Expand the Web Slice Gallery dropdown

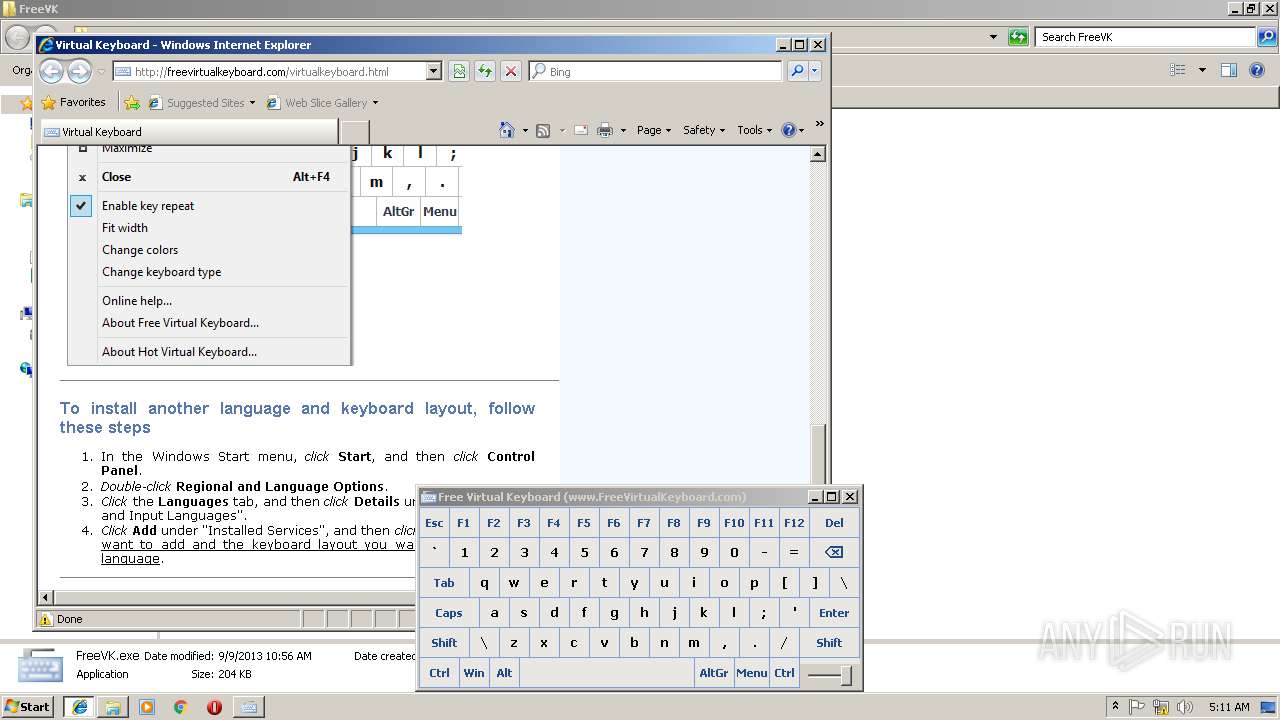(x=375, y=103)
